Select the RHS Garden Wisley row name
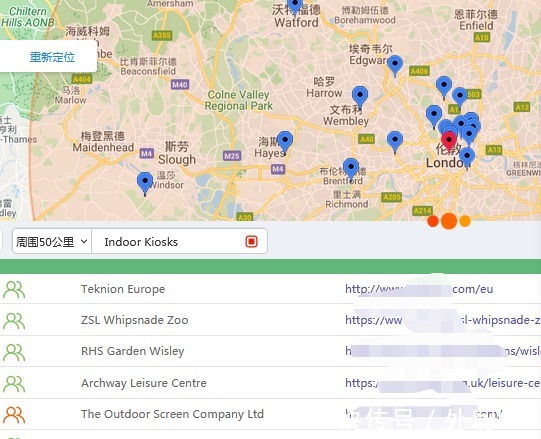 [x=132, y=351]
